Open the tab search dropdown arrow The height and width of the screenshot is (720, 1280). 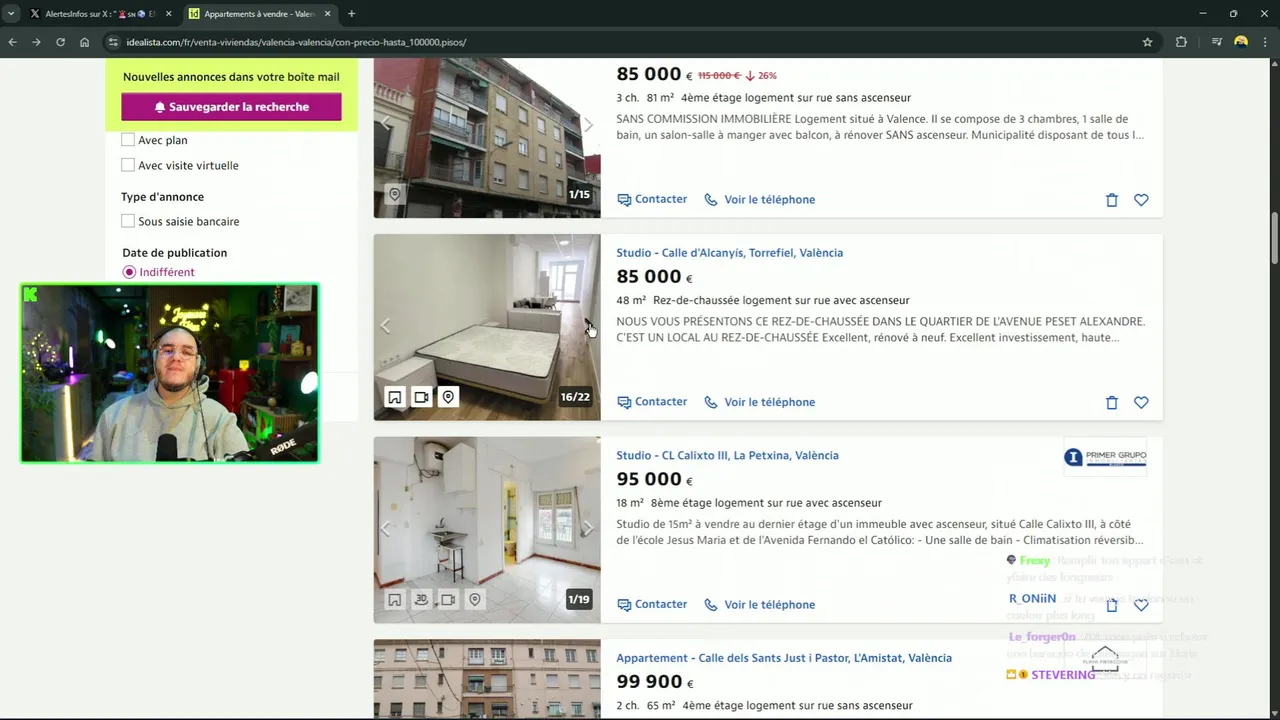click(11, 14)
